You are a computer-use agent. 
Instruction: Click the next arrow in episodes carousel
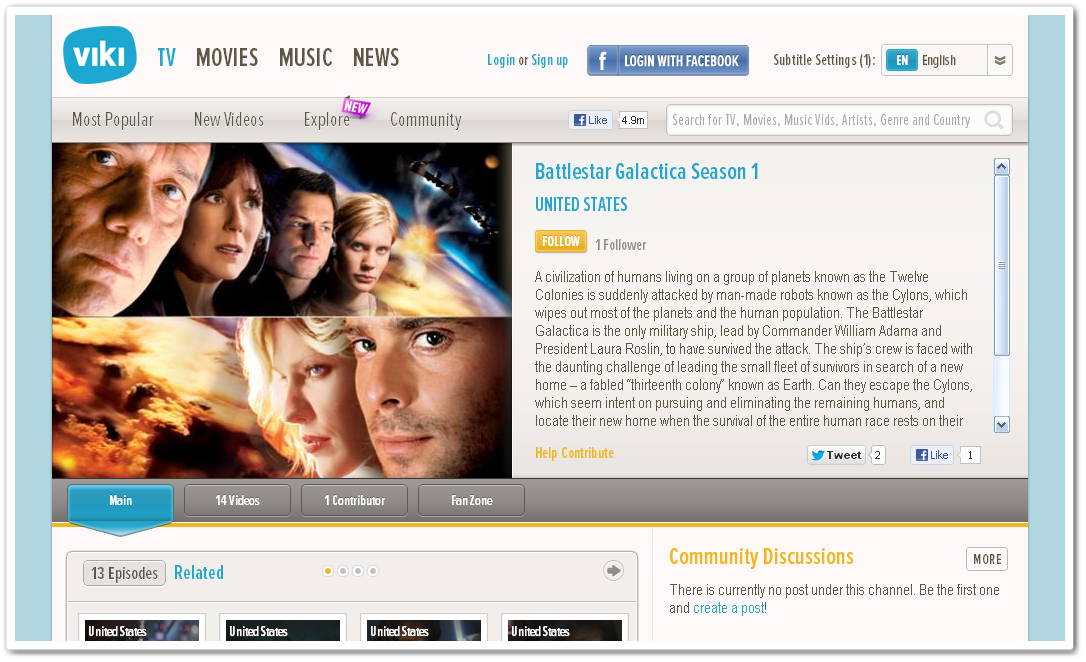coord(613,571)
